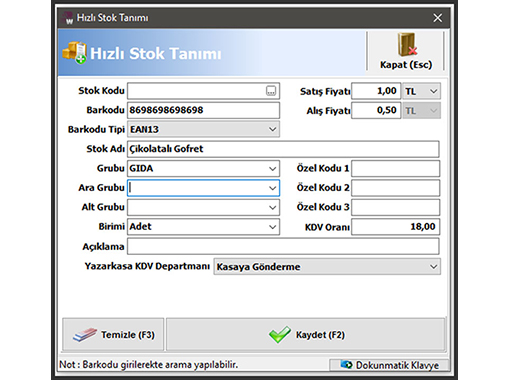
Task: Click the green checkmark on Kaydet
Action: coord(280,334)
